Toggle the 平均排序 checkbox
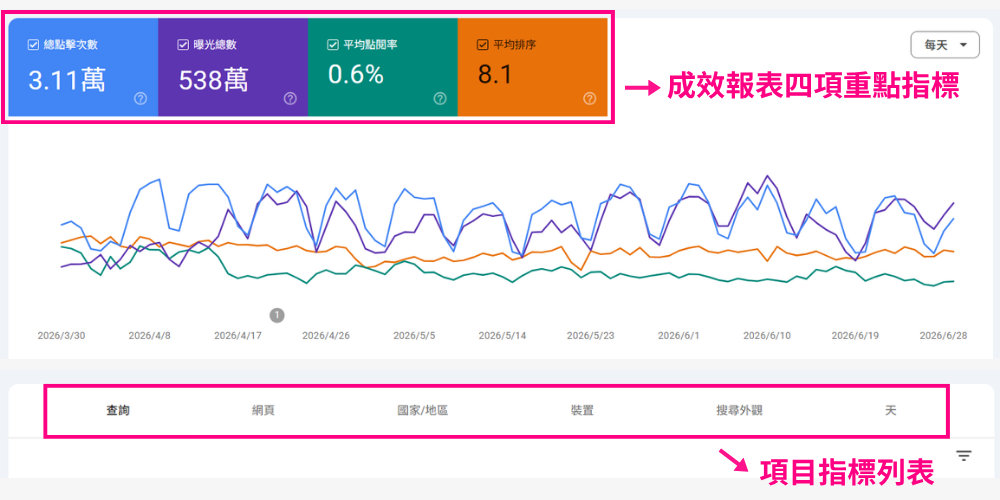This screenshot has width=1000, height=500. 483,45
